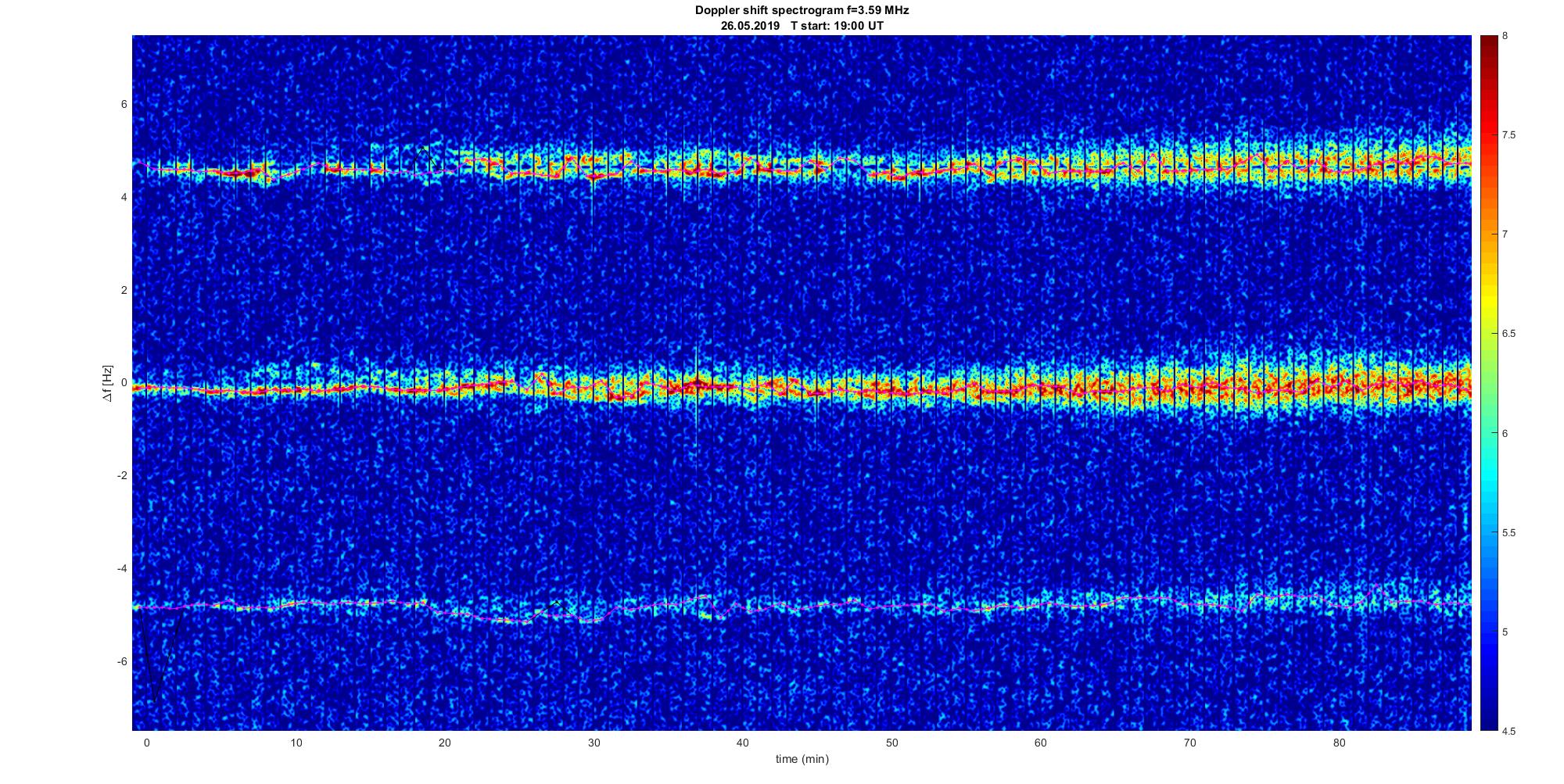Click the y-axis tick label '-4'
The image size is (1564, 784).
click(x=123, y=568)
